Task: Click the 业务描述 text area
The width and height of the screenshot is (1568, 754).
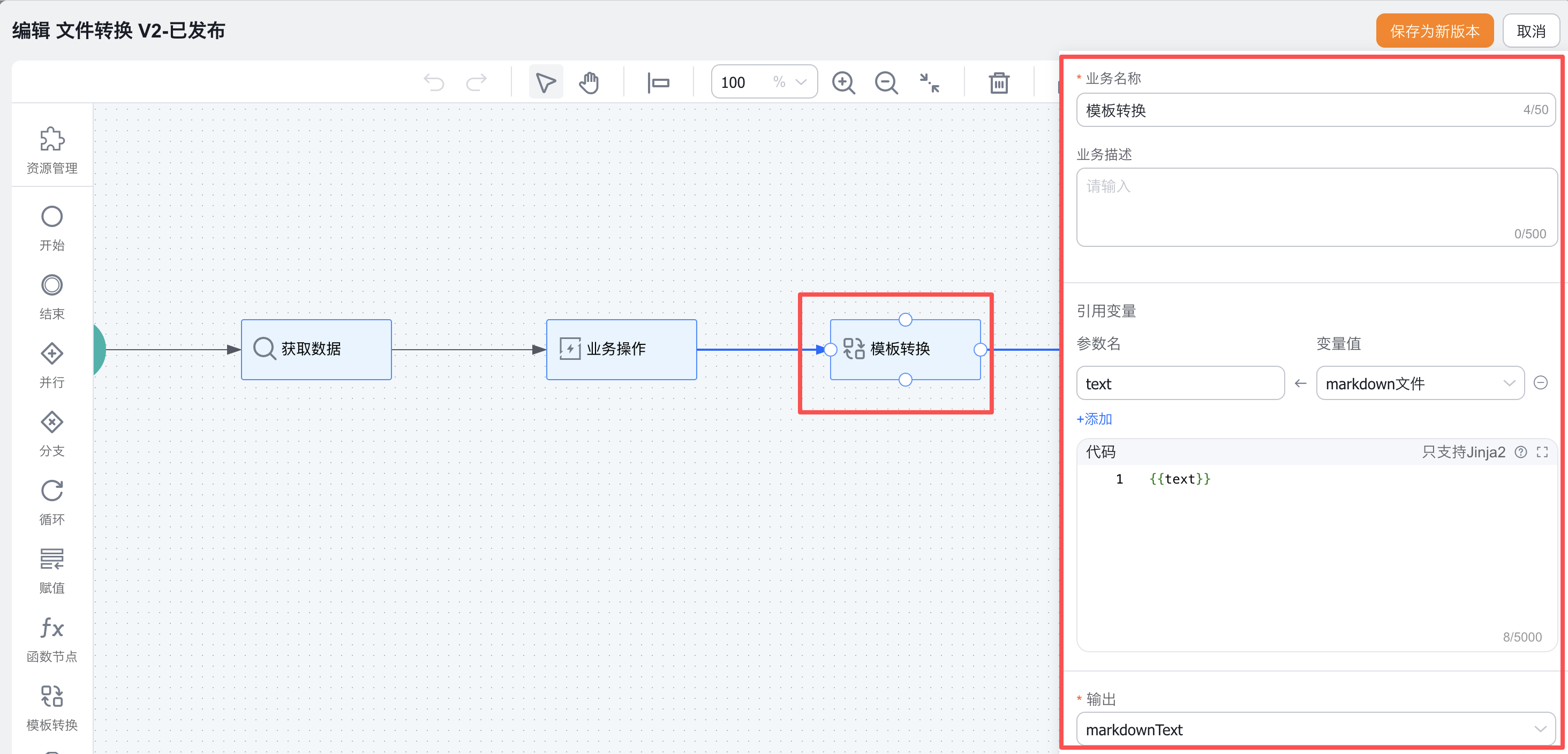Action: point(1315,207)
